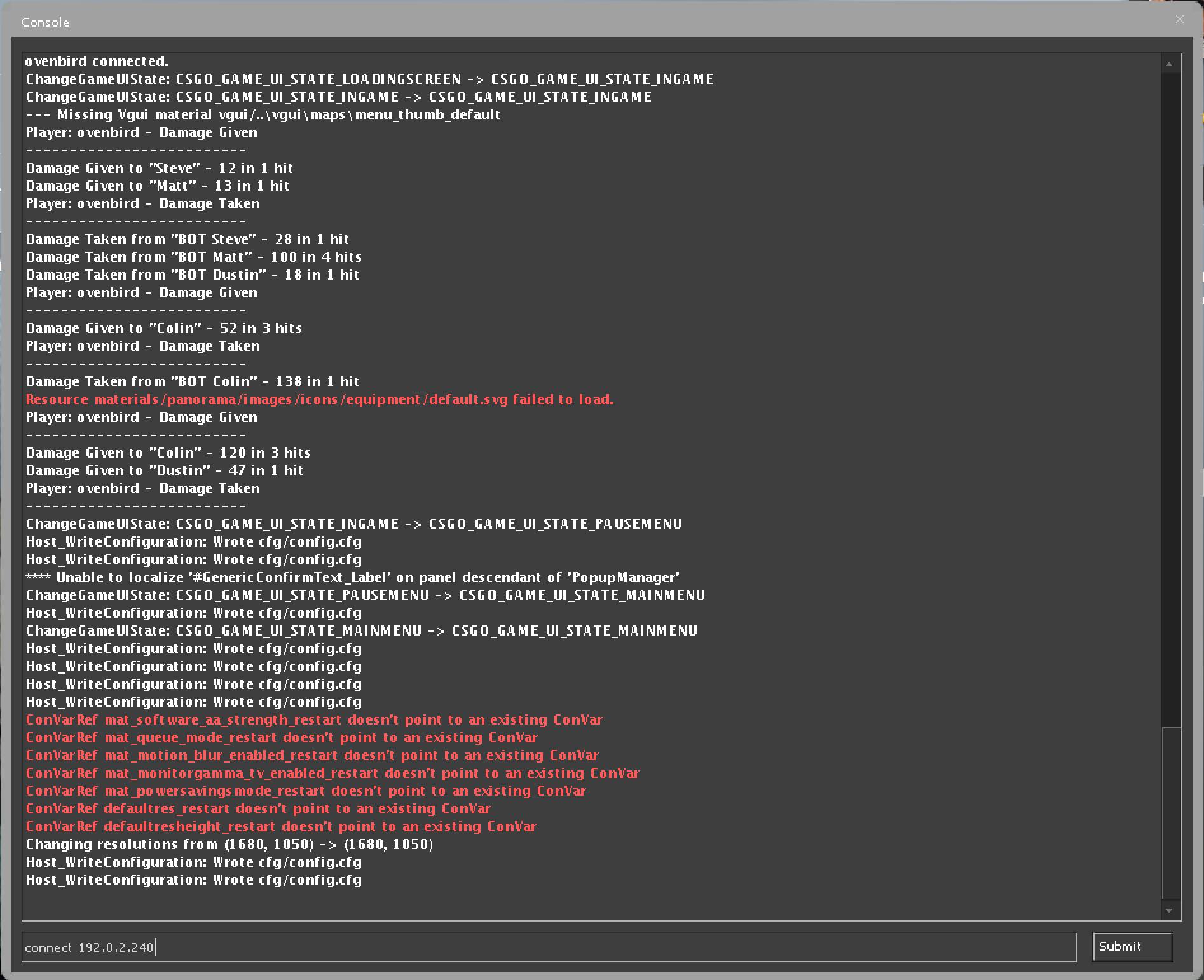The height and width of the screenshot is (980, 1204).
Task: Click the Missing Vgui material message
Action: 263,114
